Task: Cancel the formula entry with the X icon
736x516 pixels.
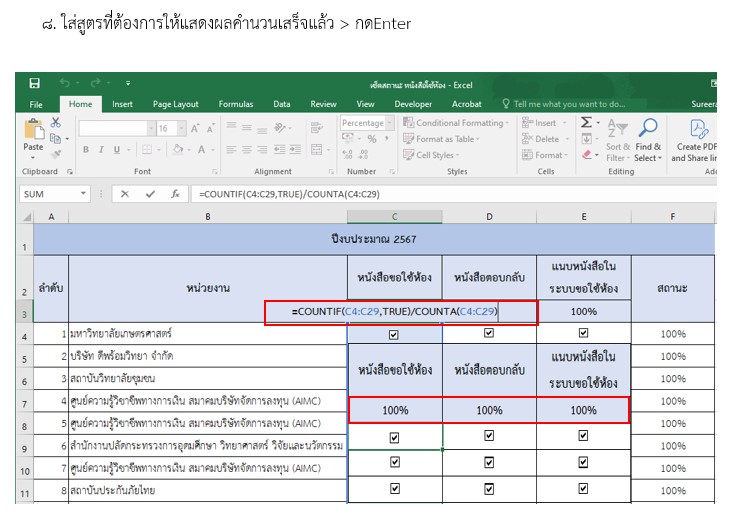Action: pyautogui.click(x=125, y=194)
